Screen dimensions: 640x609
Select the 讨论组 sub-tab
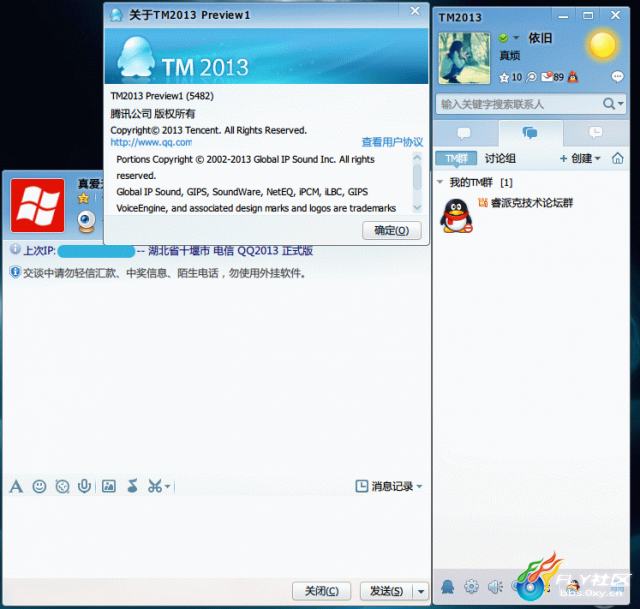(500, 158)
